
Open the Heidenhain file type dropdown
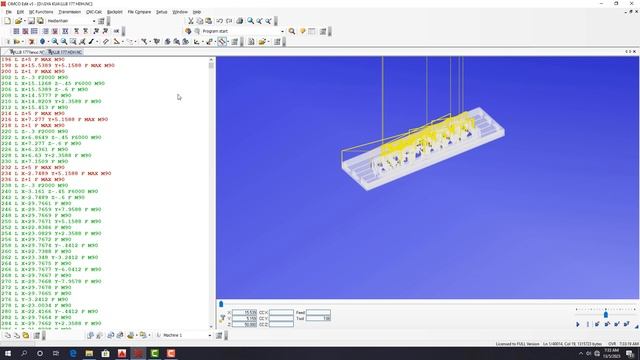[94, 21]
